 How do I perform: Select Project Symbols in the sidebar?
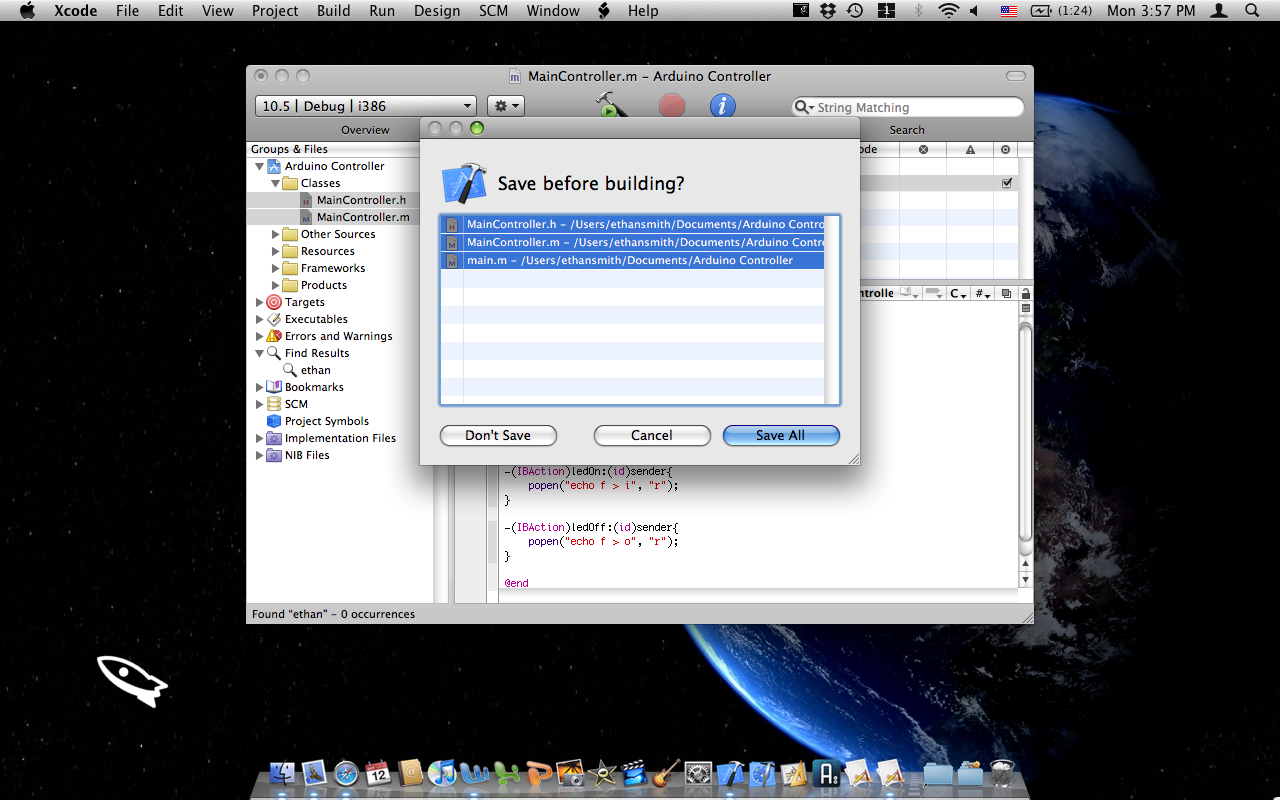(327, 421)
